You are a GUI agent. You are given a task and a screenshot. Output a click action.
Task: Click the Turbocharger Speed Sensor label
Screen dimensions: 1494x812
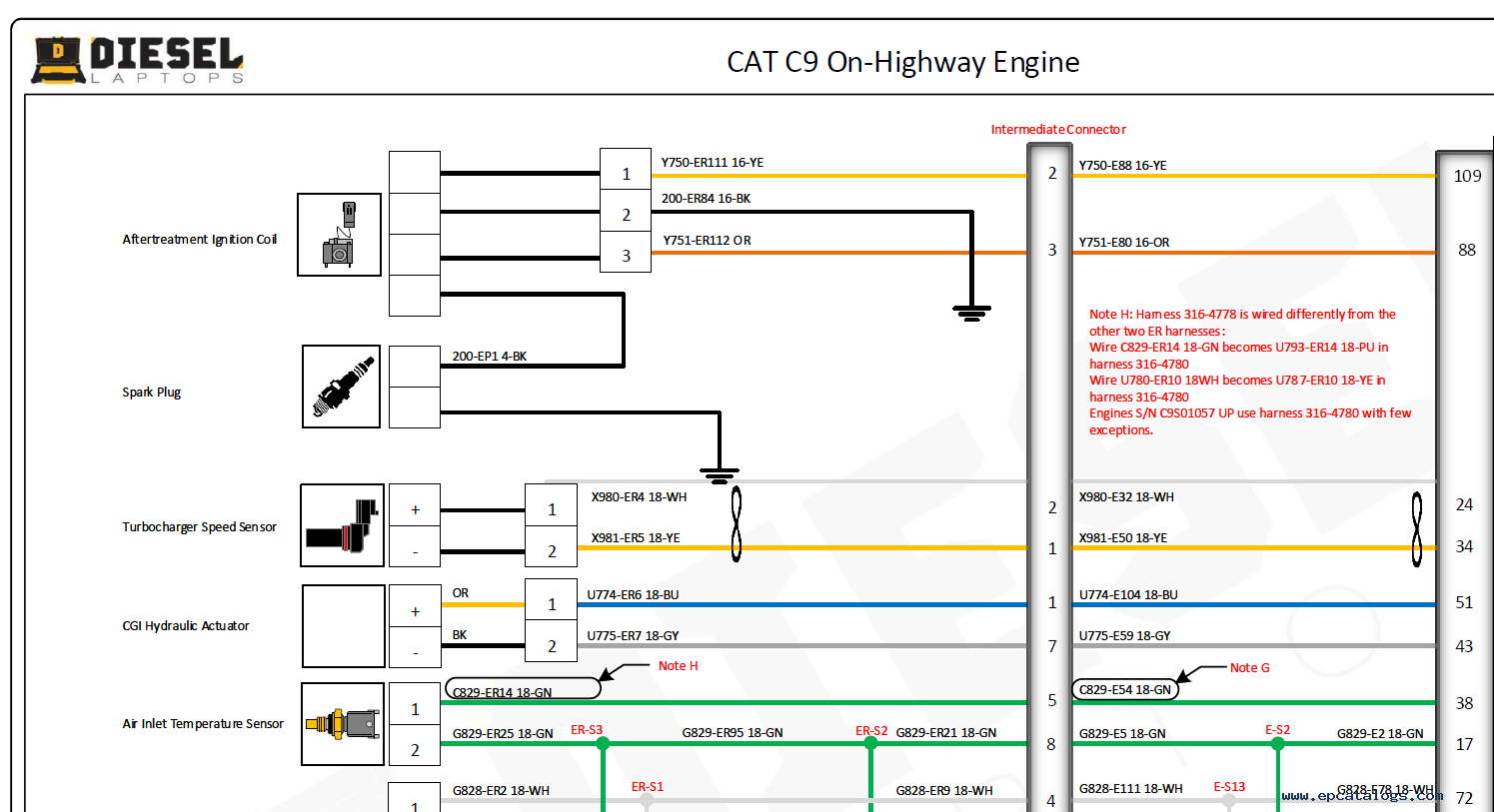tap(200, 526)
